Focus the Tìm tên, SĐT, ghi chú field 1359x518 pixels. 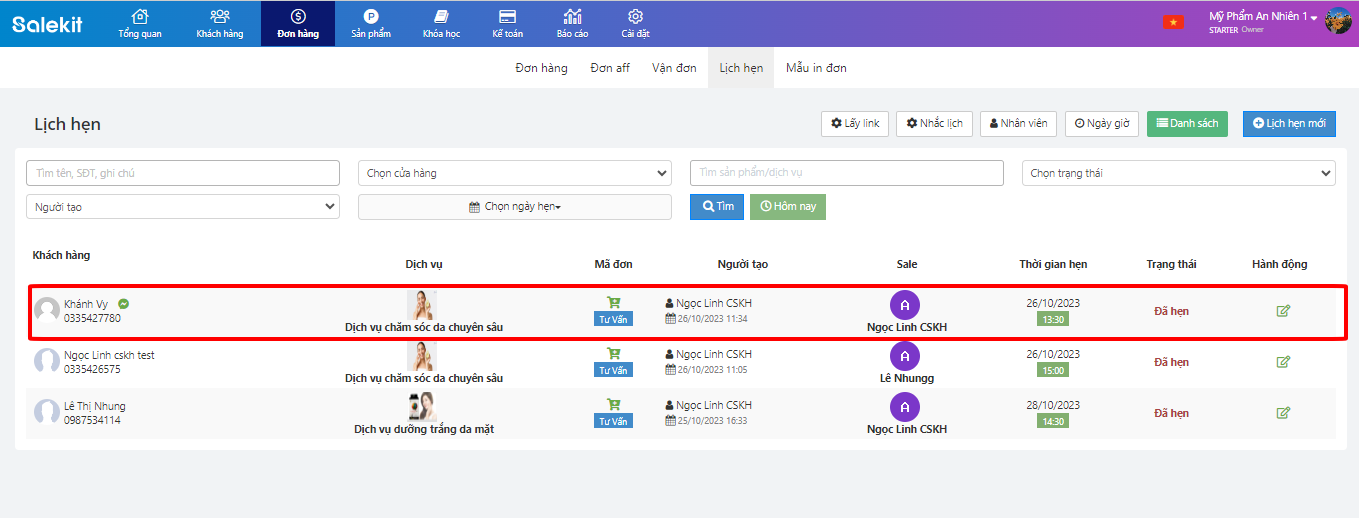tap(182, 173)
